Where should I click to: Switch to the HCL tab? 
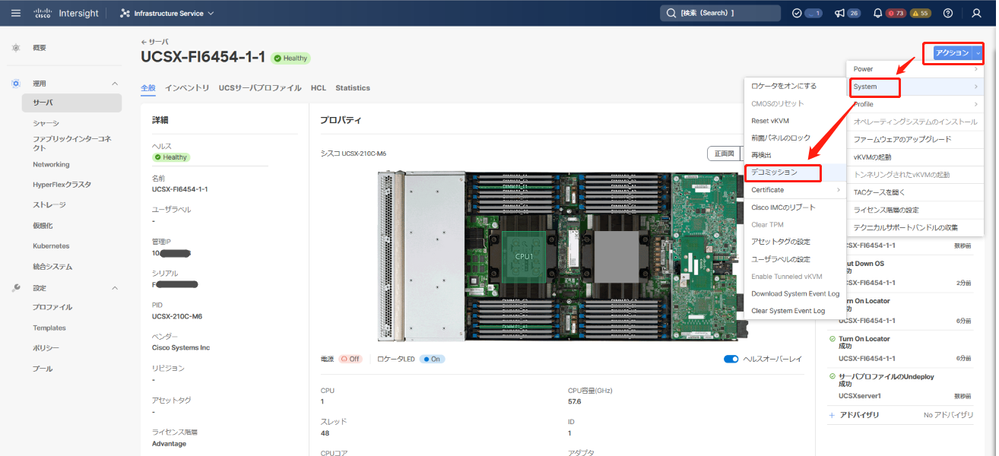tap(319, 88)
